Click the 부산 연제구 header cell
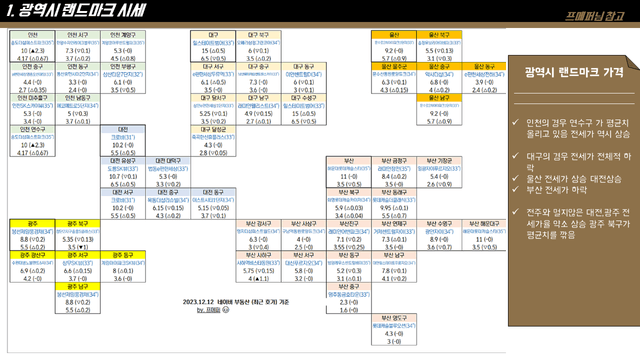Screen dimensions: 640x360 (394, 224)
